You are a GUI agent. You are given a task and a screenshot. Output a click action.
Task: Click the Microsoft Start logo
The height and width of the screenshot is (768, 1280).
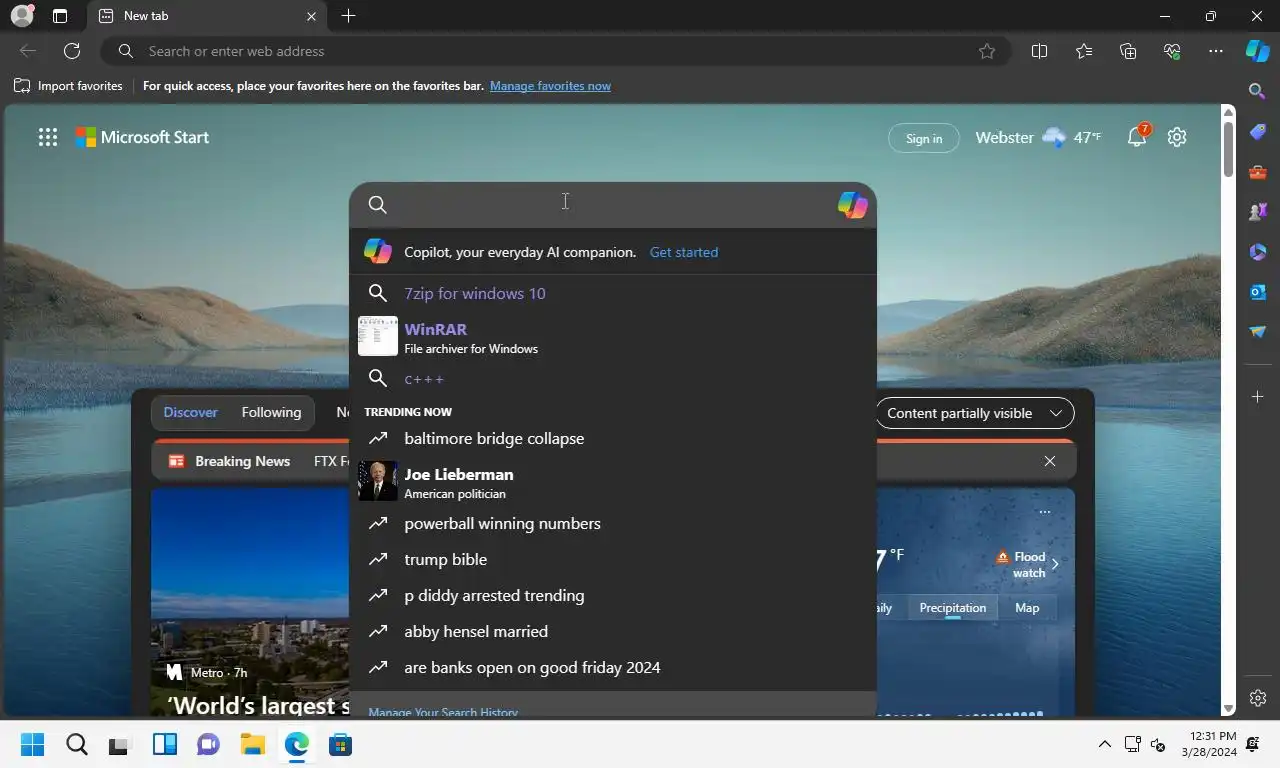click(142, 138)
